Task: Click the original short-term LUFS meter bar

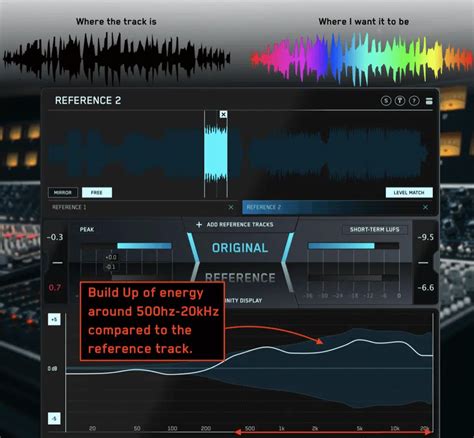Action: click(341, 246)
